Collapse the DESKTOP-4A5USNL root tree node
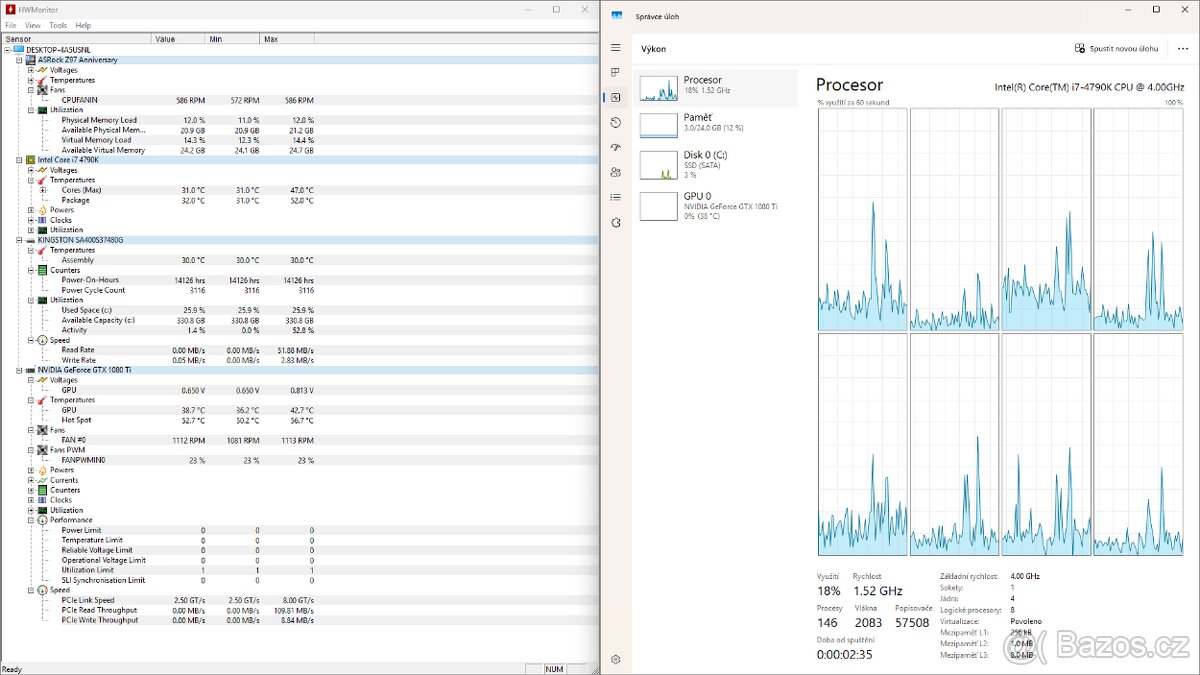1200x675 pixels. click(x=7, y=50)
